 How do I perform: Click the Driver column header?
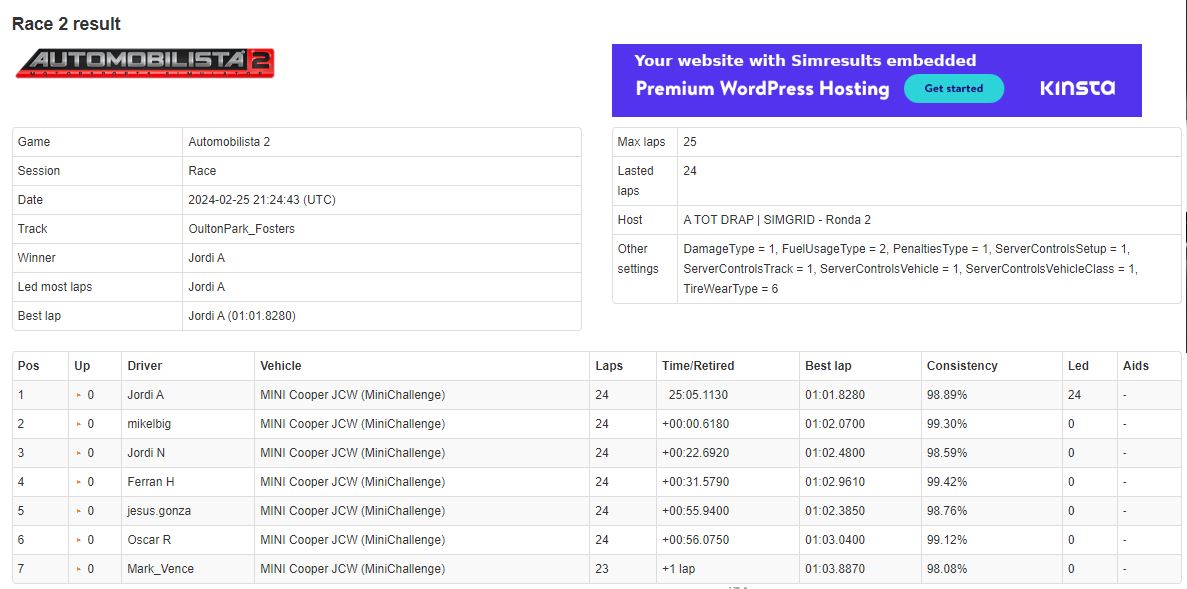point(145,366)
